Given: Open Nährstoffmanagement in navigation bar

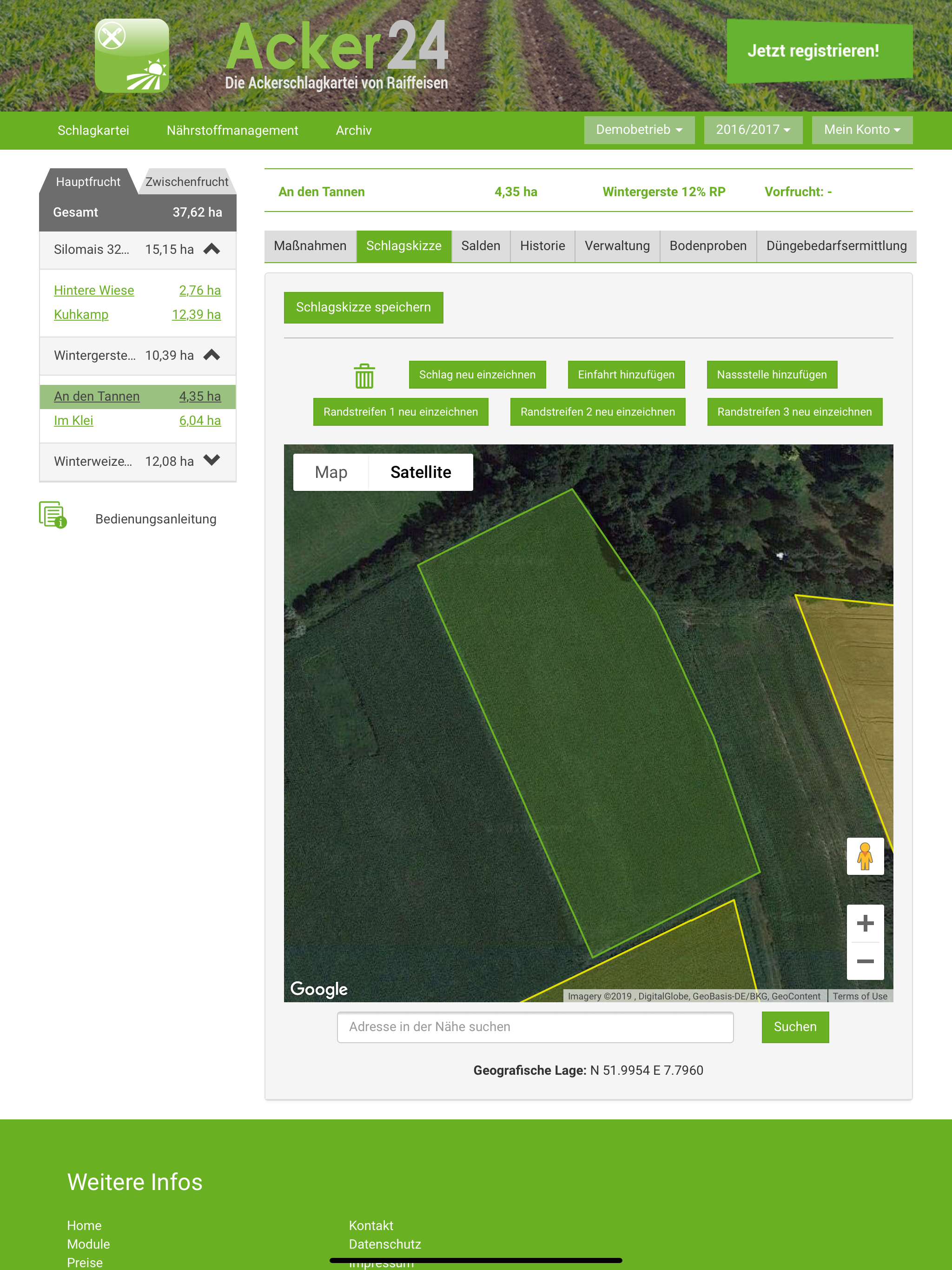Looking at the screenshot, I should 232,130.
